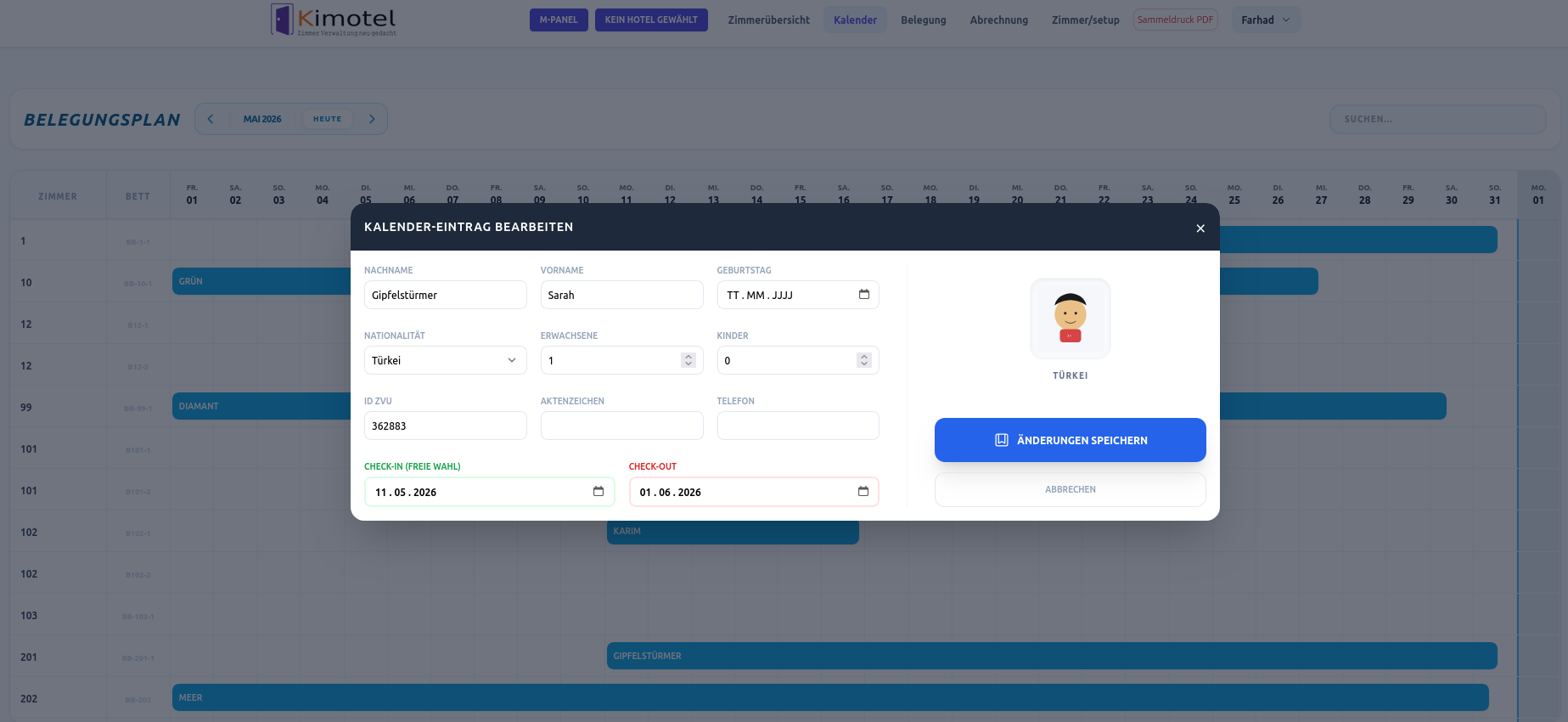Click the empty Aktenzeichen field

point(622,426)
